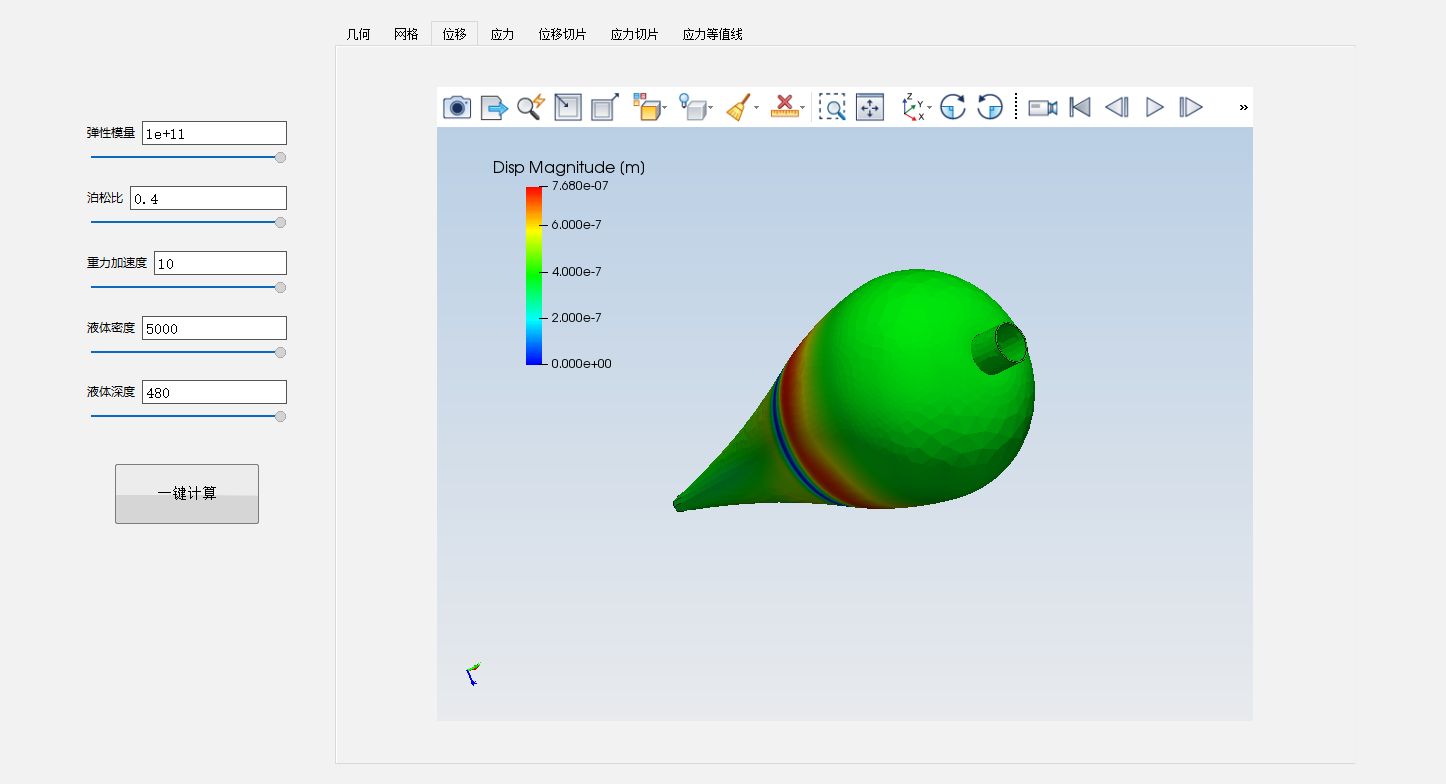Viewport: 1446px width, 784px height.
Task: Open the 应力切片 tab
Action: pos(634,34)
